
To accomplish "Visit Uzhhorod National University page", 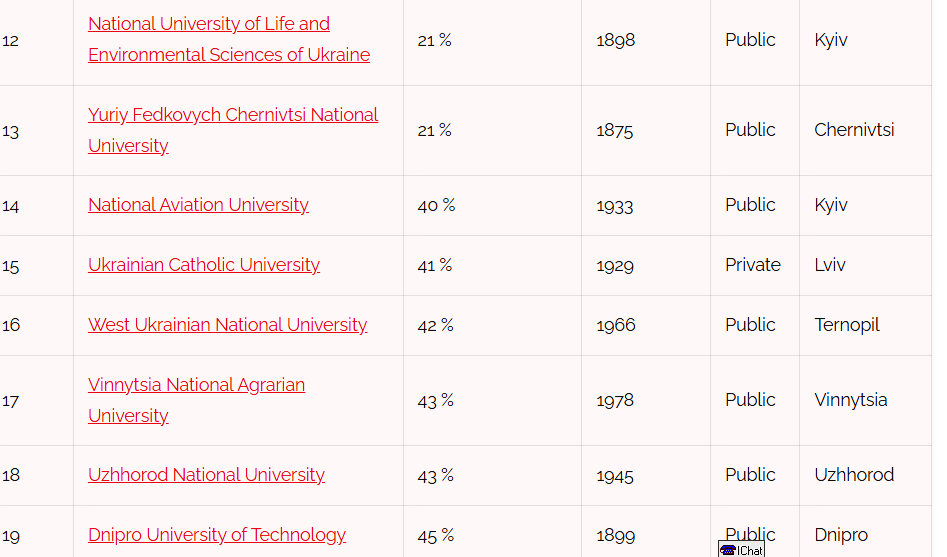I will (x=206, y=475).
